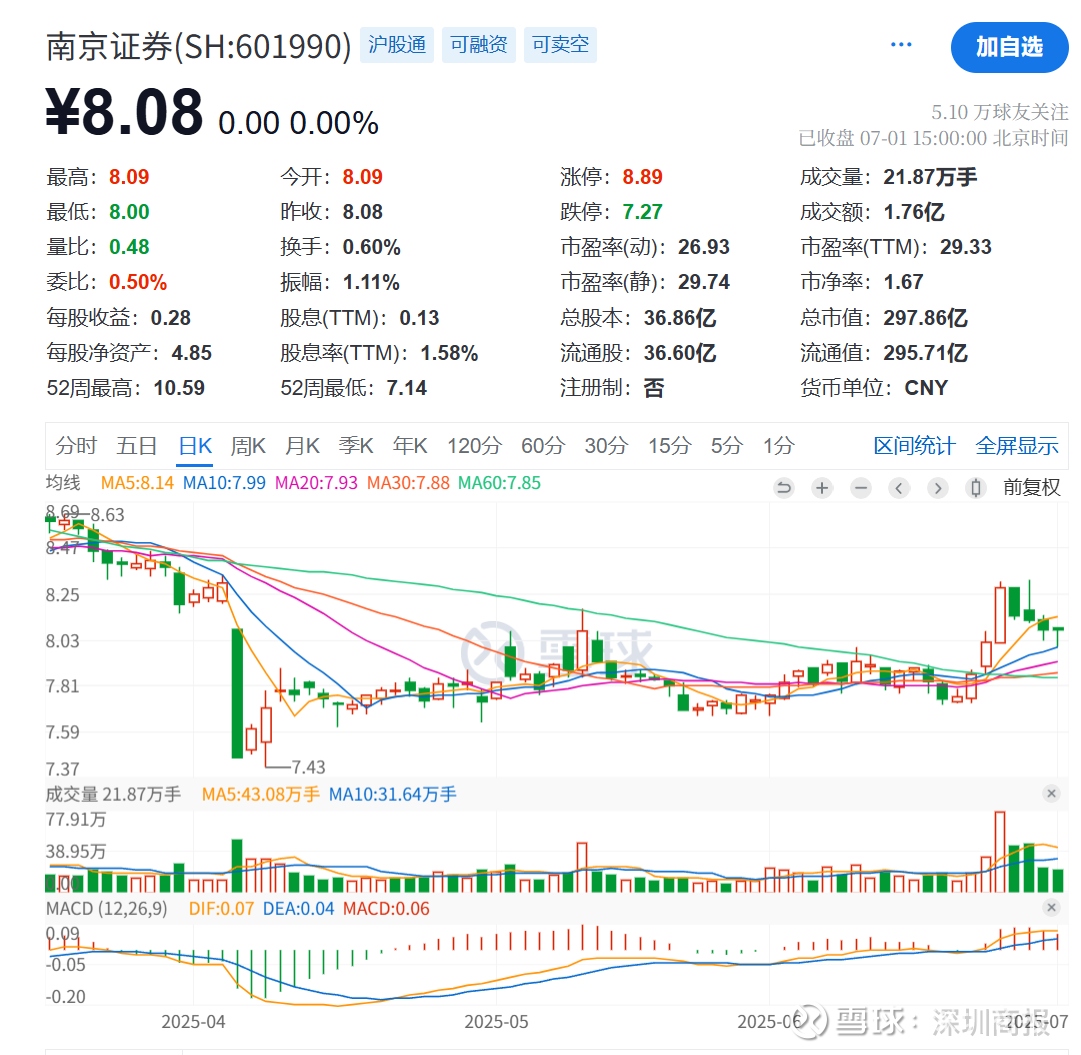Image resolution: width=1081 pixels, height=1055 pixels.
Task: Open 全屏显示 fullscreen view
Action: [x=1017, y=446]
